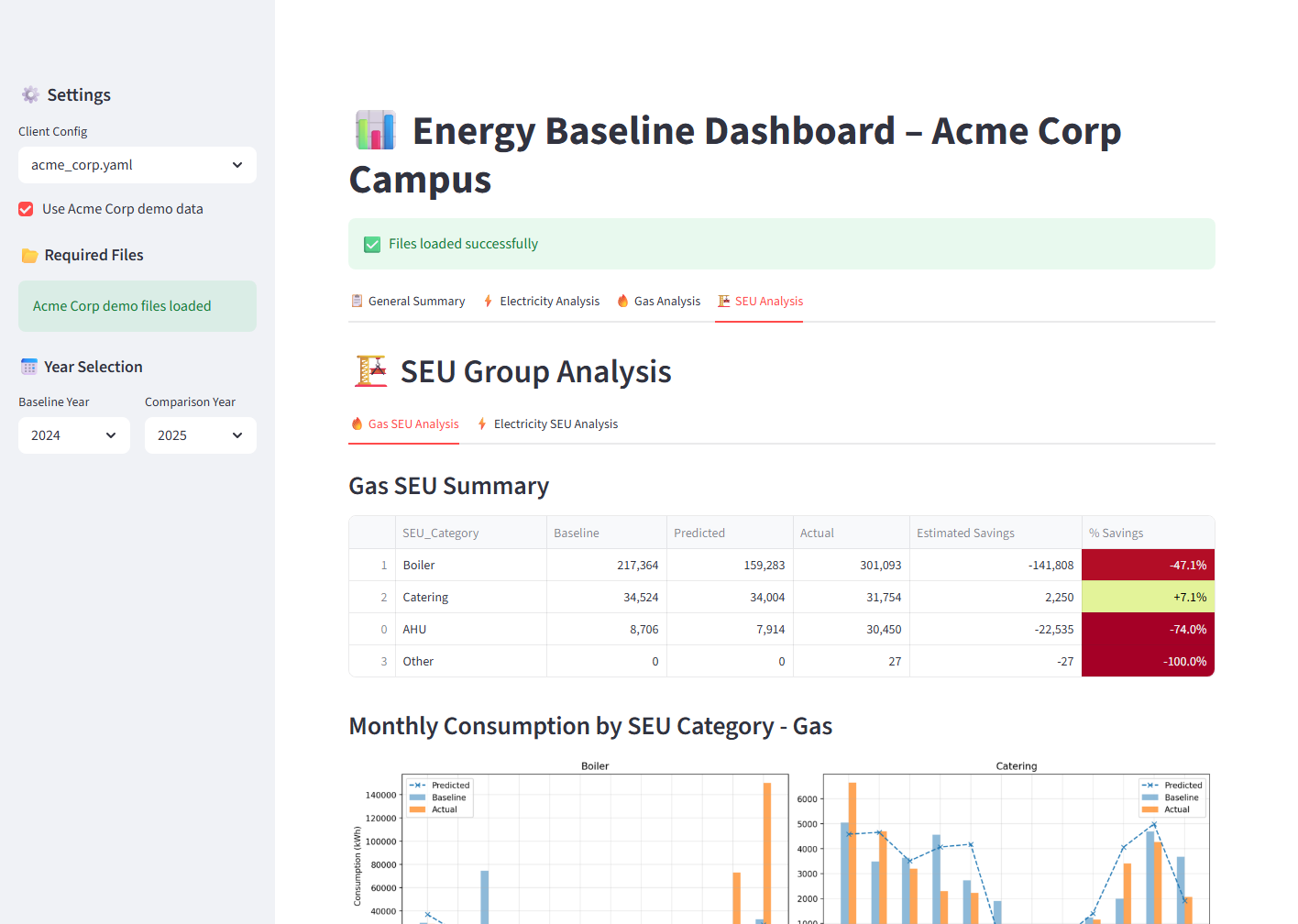Sort table by Predicted column header
Screen dimensions: 1298x924
730,533
